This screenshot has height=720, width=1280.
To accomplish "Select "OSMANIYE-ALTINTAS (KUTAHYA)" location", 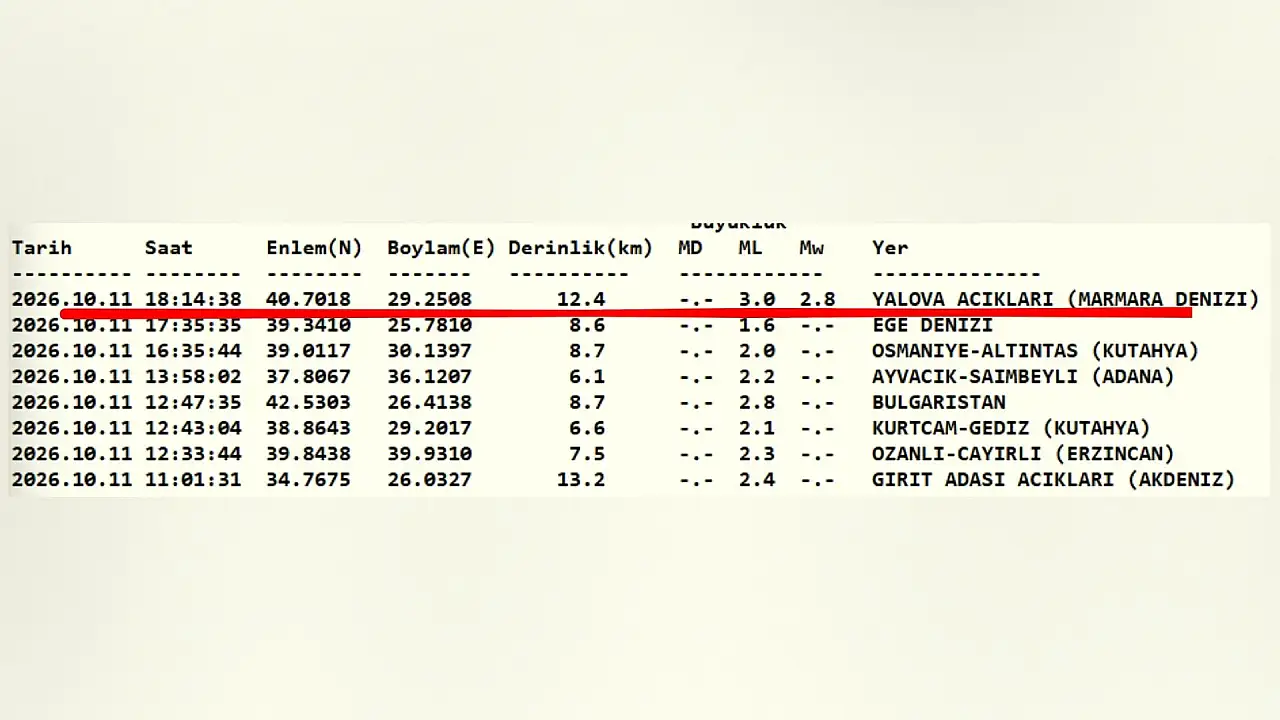I will click(1035, 351).
